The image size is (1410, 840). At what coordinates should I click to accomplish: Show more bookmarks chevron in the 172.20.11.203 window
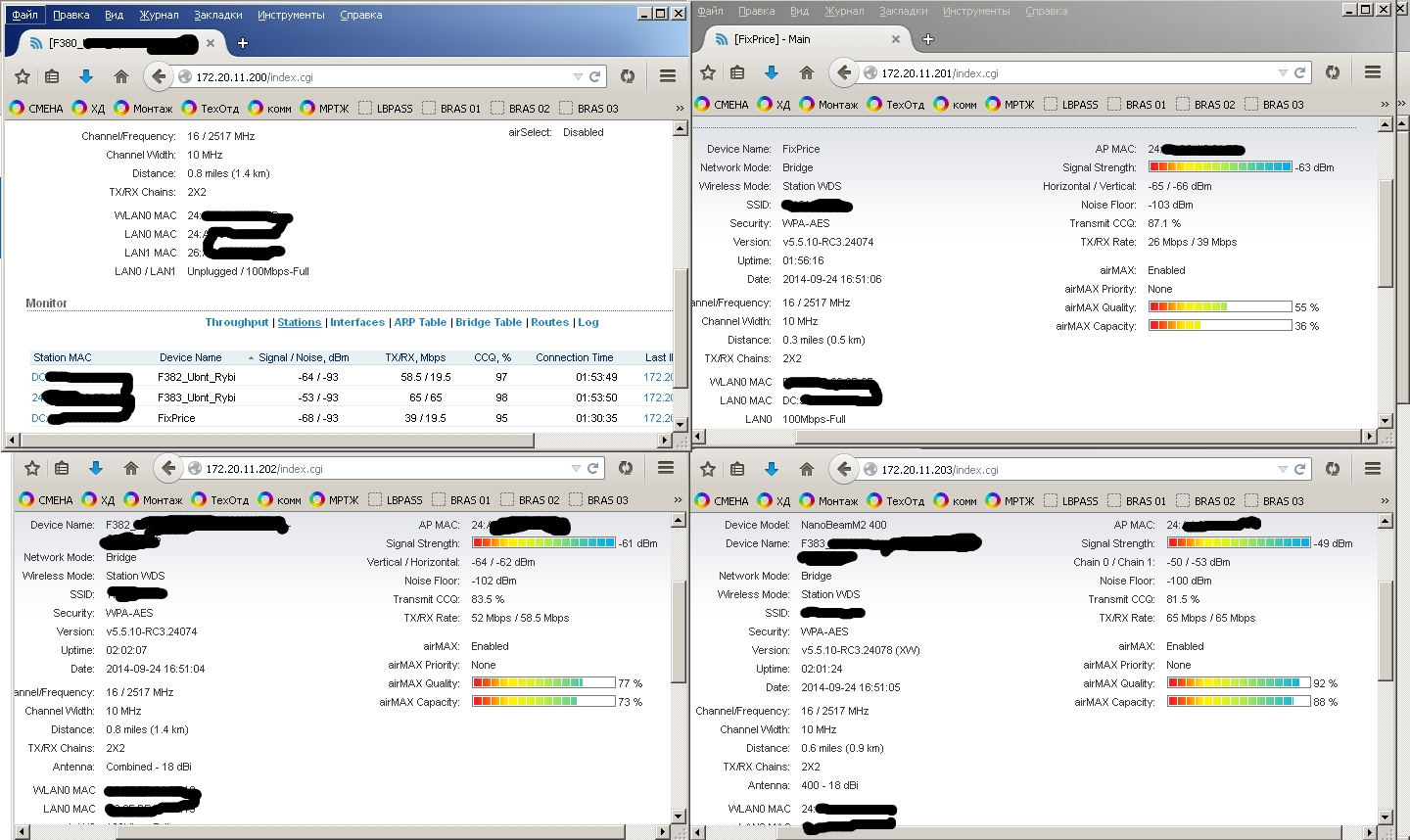tap(1385, 500)
